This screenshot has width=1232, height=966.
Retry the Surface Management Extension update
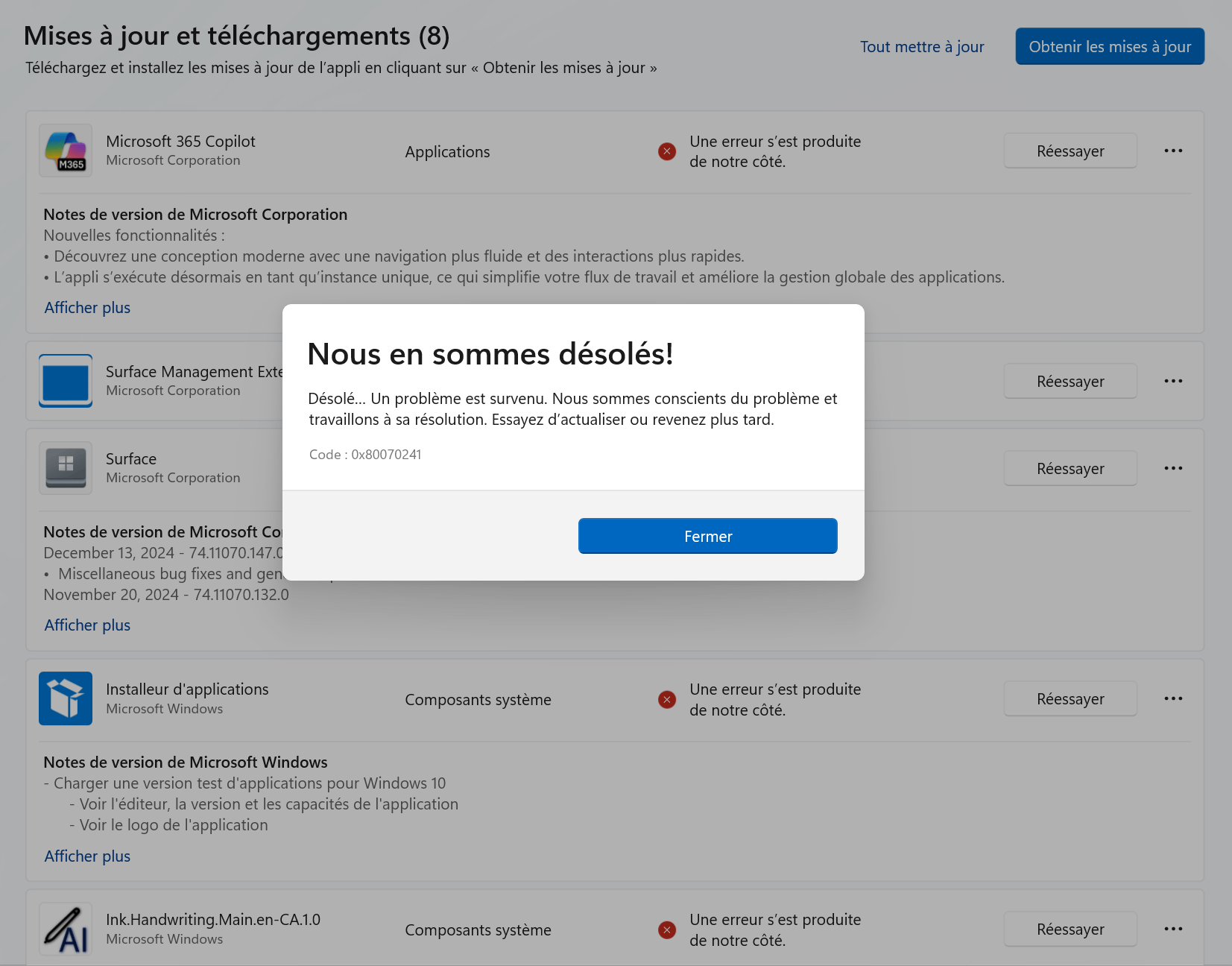tap(1070, 381)
